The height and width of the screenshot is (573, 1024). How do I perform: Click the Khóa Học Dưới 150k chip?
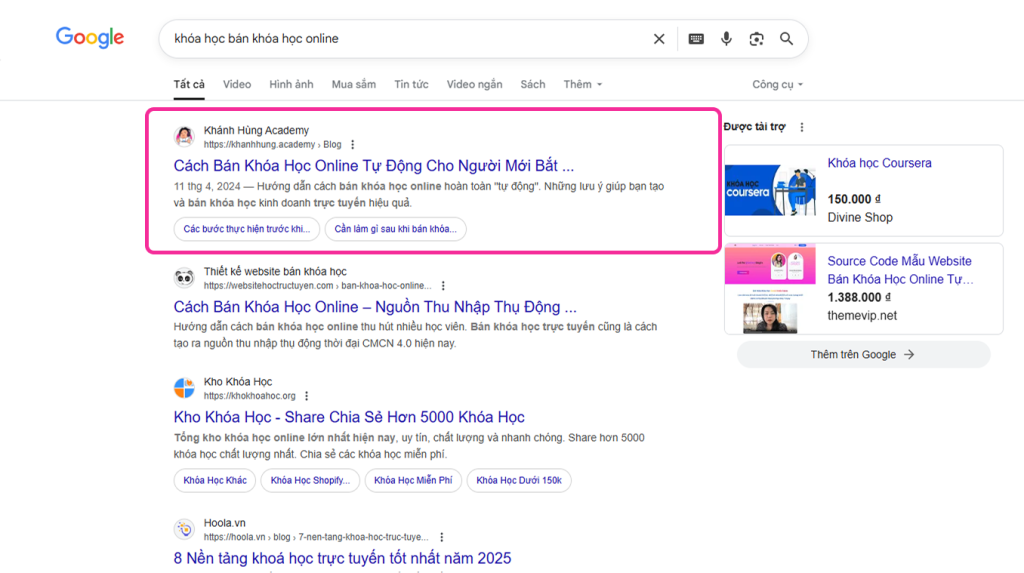pos(519,480)
